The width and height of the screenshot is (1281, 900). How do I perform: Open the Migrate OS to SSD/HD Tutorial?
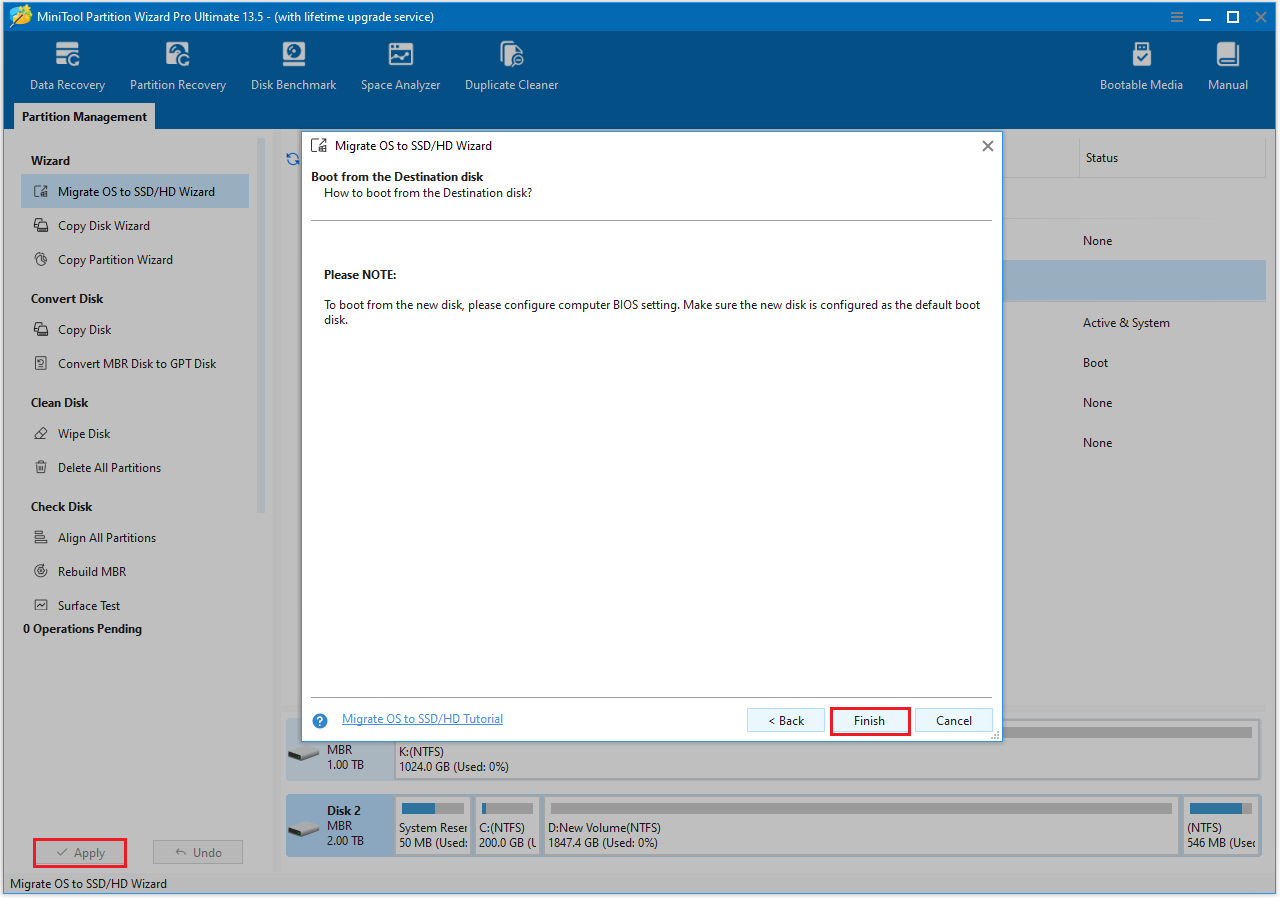(x=422, y=718)
